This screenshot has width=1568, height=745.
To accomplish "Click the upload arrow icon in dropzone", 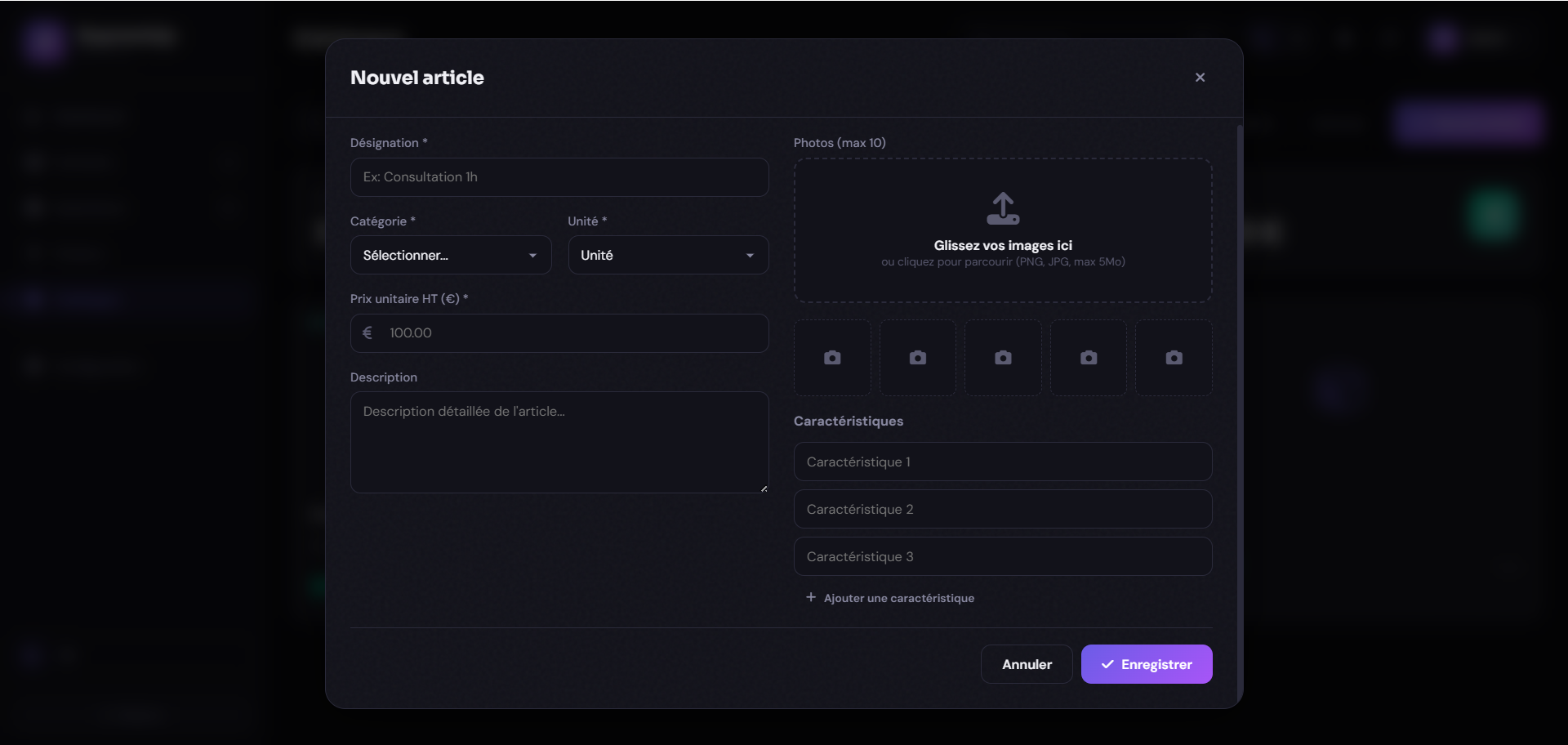I will 1003,208.
